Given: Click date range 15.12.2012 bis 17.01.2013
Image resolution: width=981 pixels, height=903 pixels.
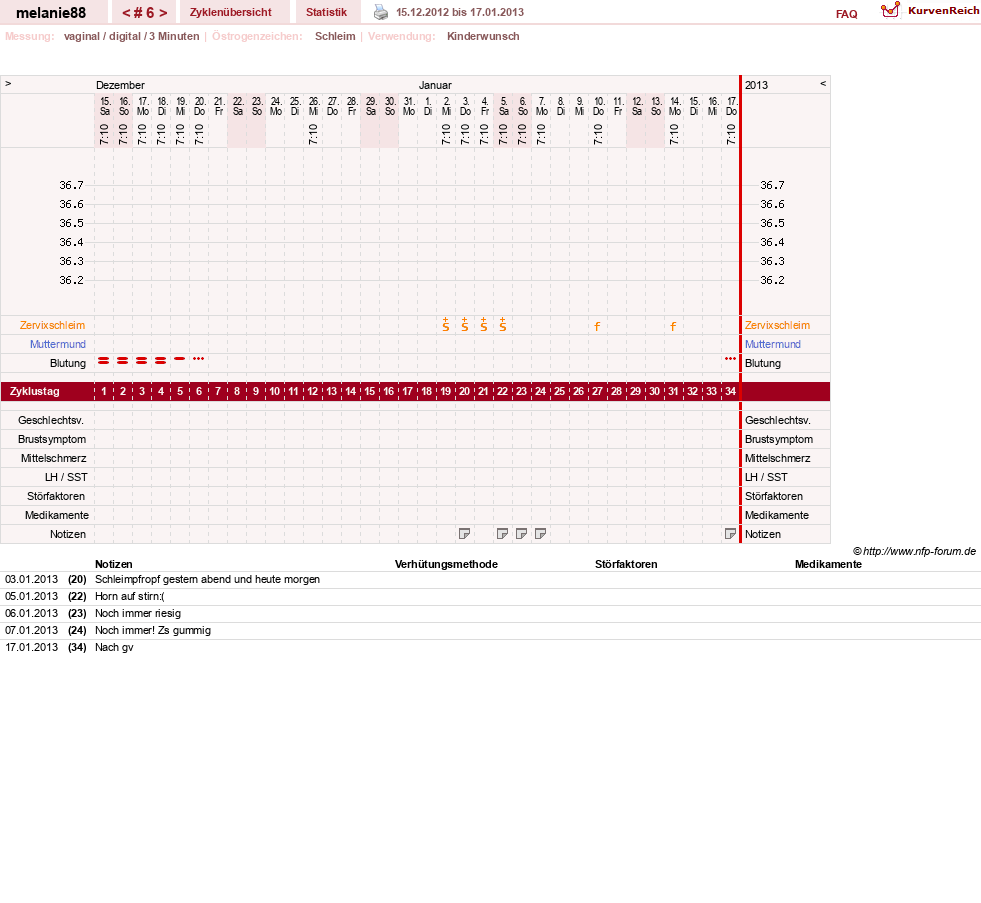Looking at the screenshot, I should [x=460, y=12].
